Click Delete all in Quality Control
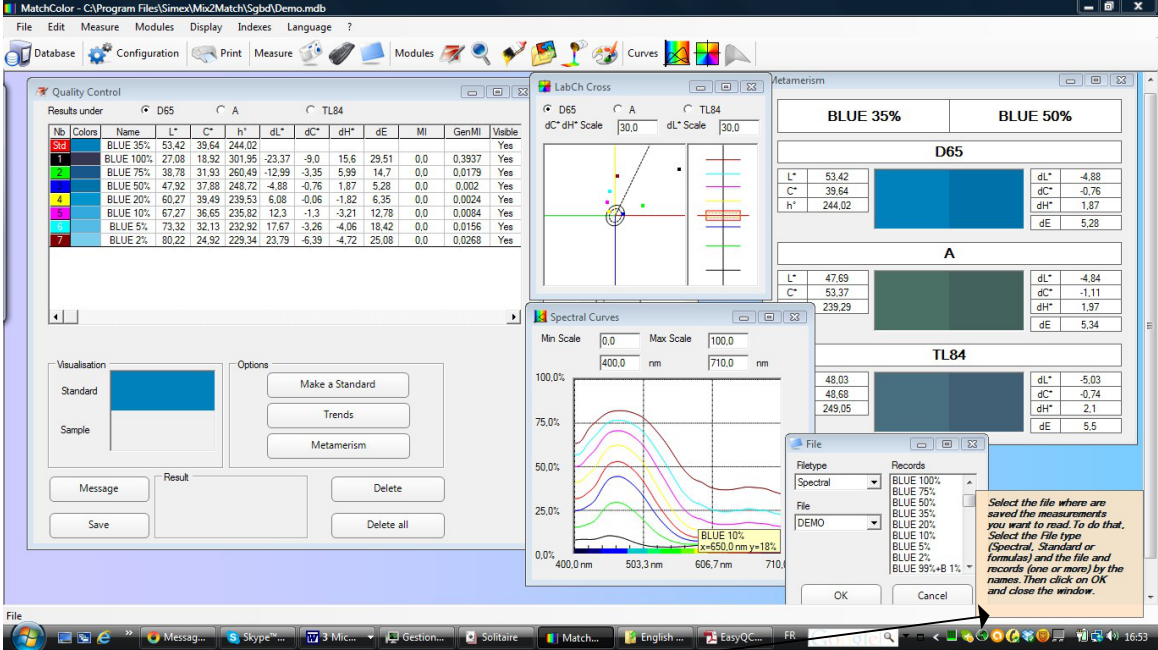The image size is (1158, 650). point(387,525)
